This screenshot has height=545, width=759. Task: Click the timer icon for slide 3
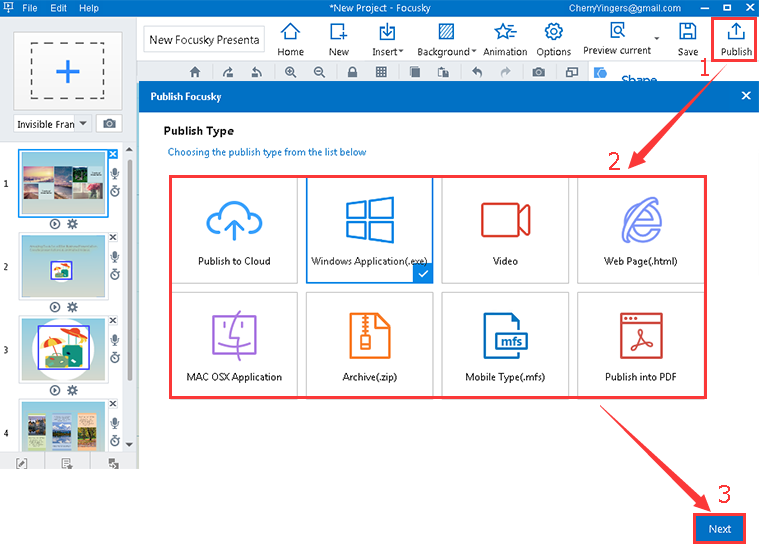(115, 357)
